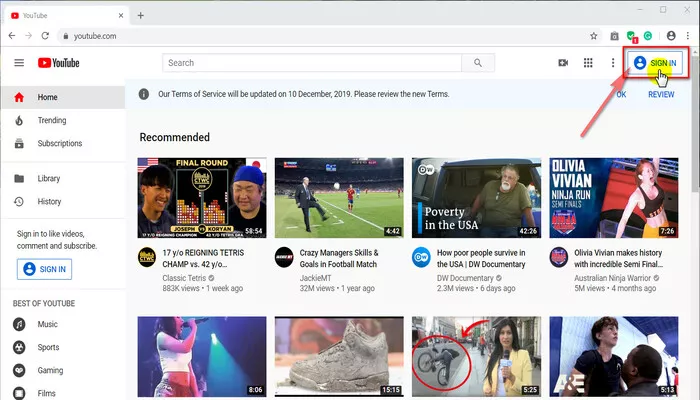
Task: Open the Olivia Vivian Ninja Run thumbnail
Action: click(x=614, y=198)
